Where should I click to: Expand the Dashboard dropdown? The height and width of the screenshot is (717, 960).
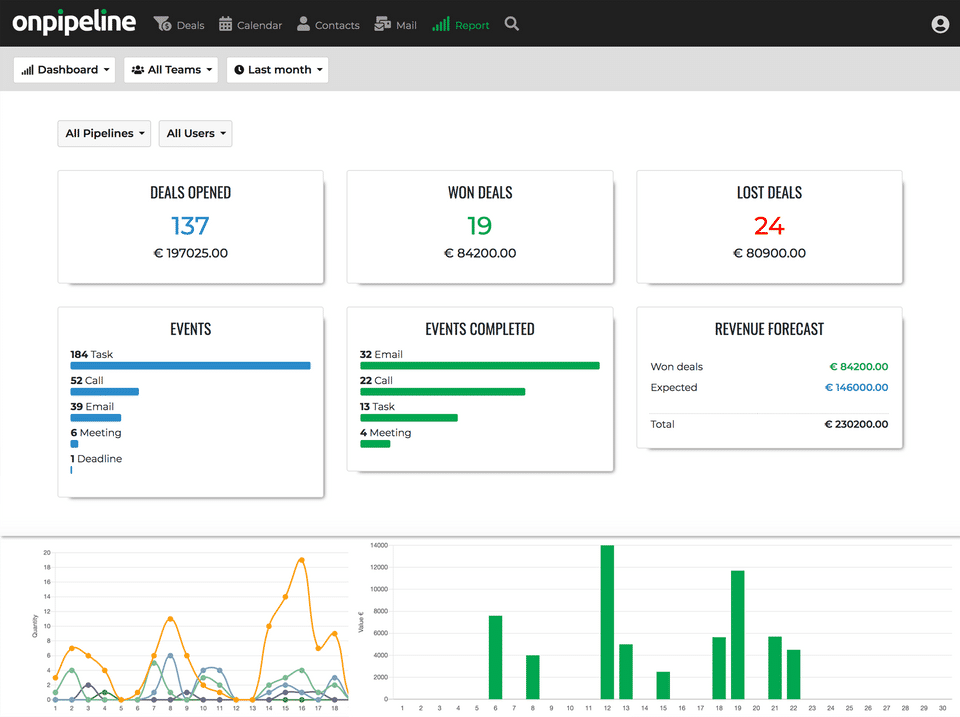pos(65,70)
